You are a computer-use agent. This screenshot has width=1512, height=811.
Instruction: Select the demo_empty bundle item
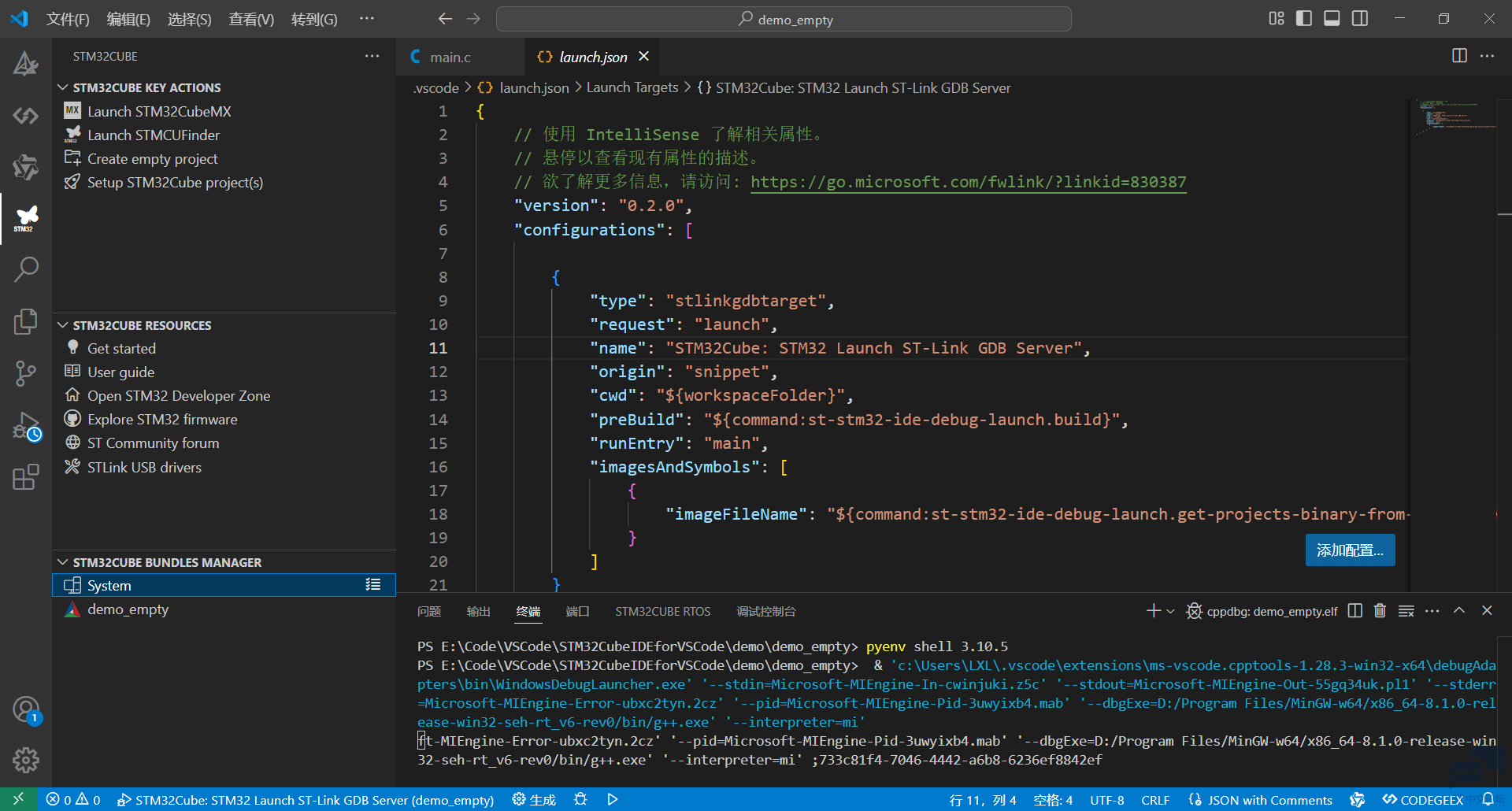(128, 609)
